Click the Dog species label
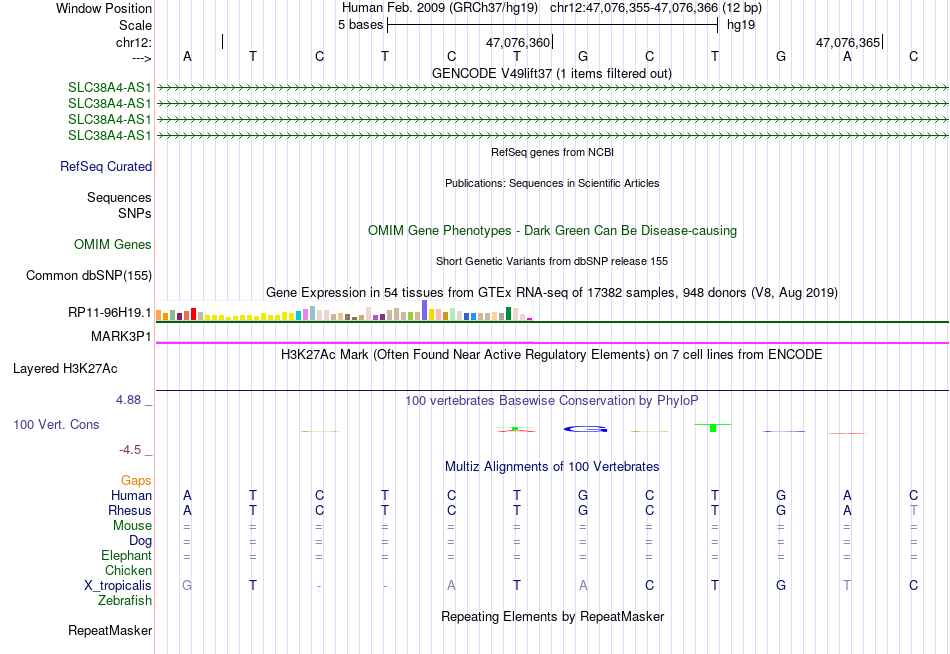Viewport: 950px width, 654px height. pyautogui.click(x=140, y=541)
